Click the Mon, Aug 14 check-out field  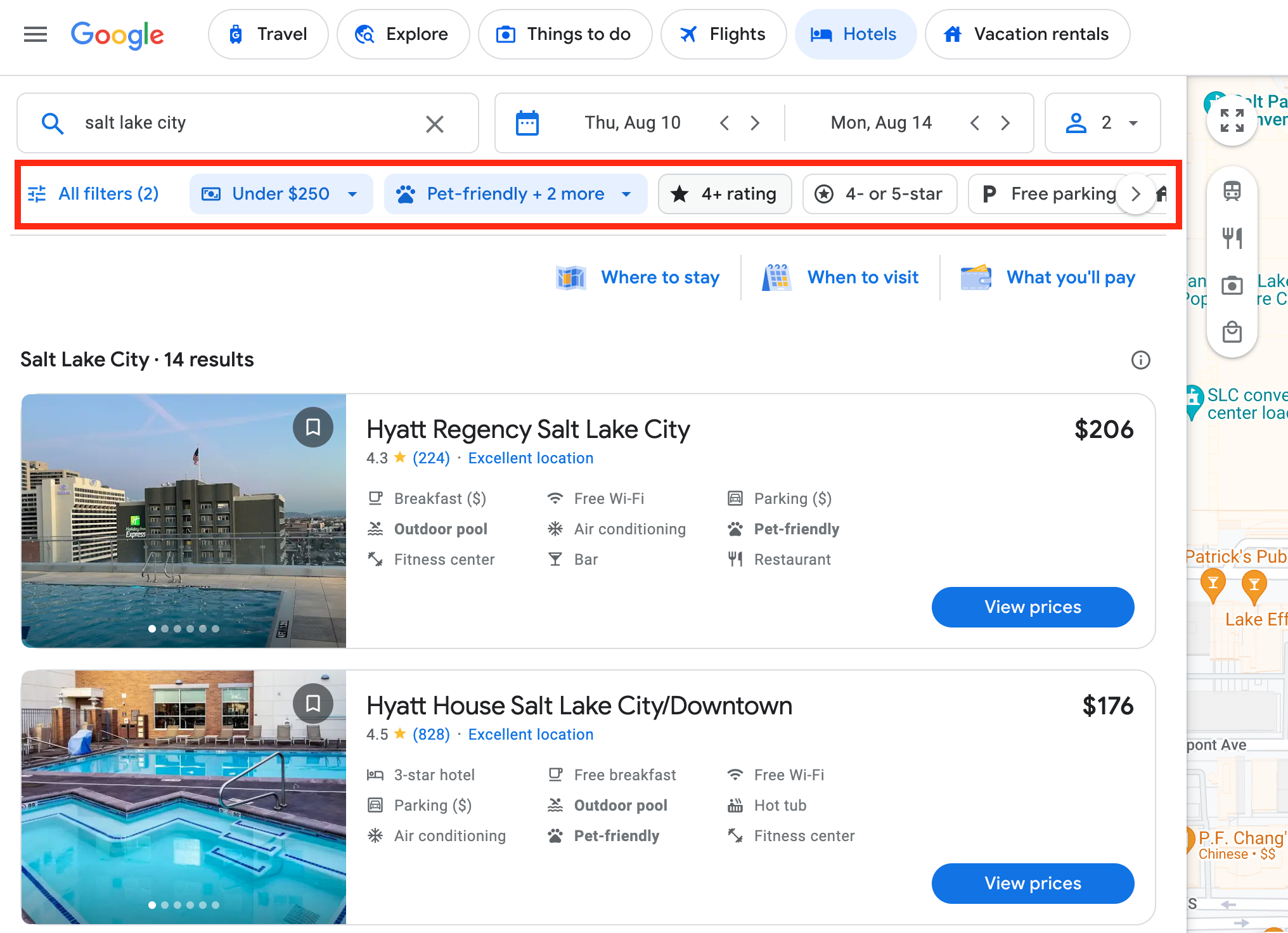pyautogui.click(x=881, y=123)
